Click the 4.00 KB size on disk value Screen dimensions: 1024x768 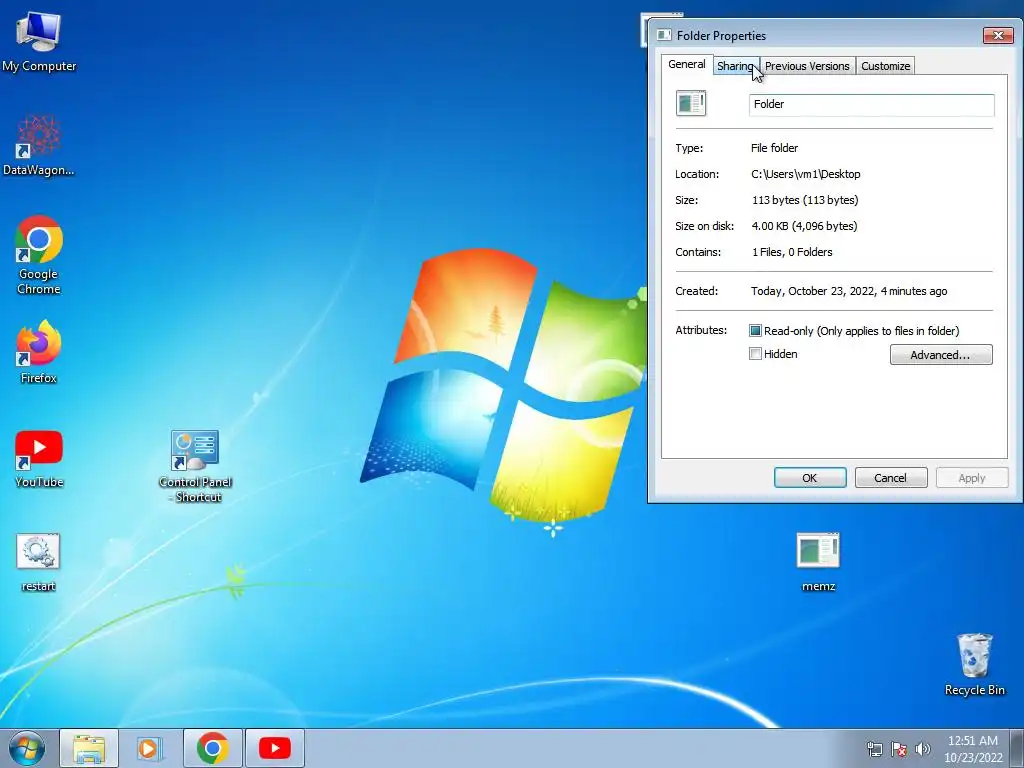[805, 226]
